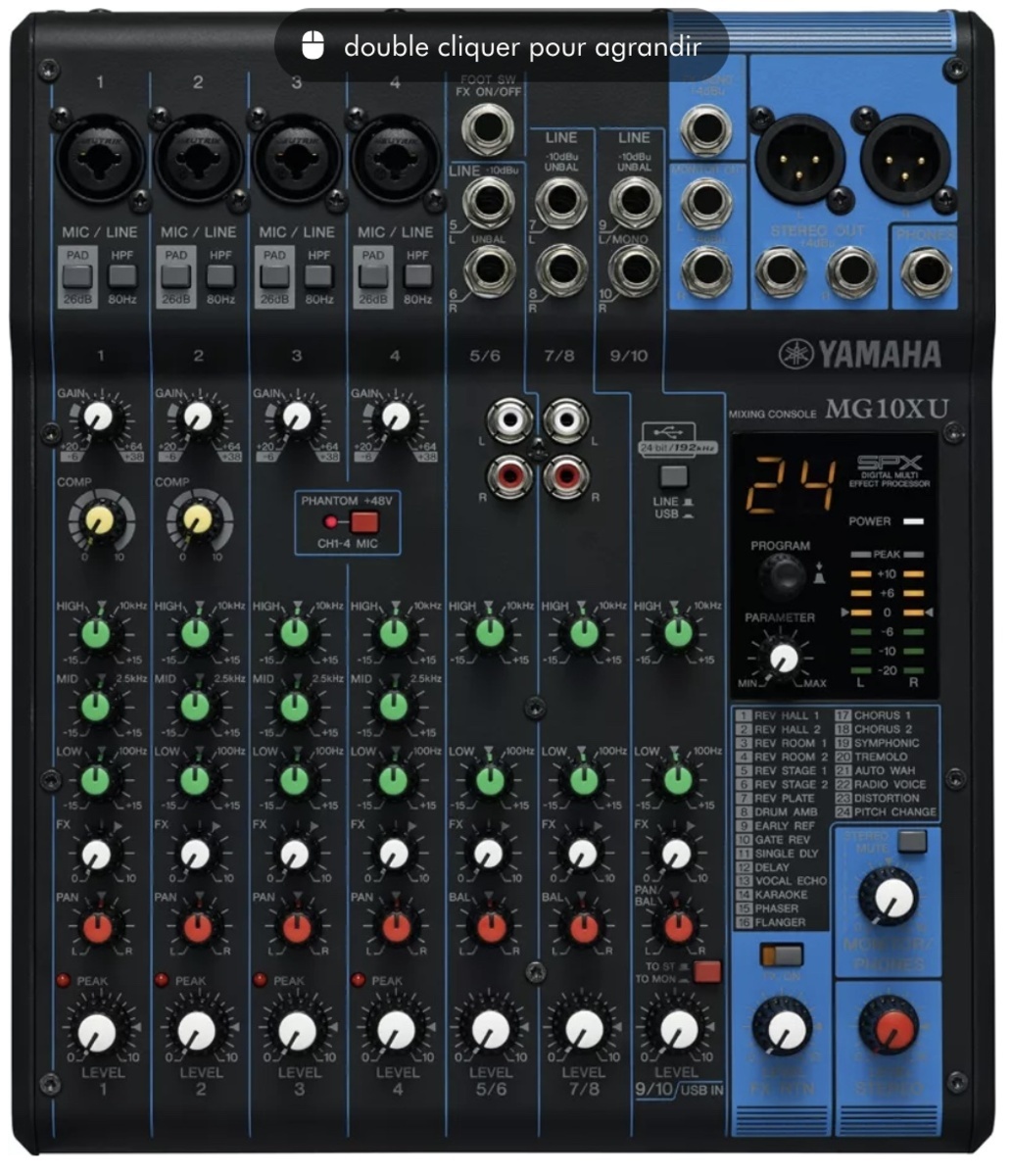This screenshot has height=1176, width=1012.
Task: Toggle the PAD 26dB button on channel 1
Action: pos(78,276)
